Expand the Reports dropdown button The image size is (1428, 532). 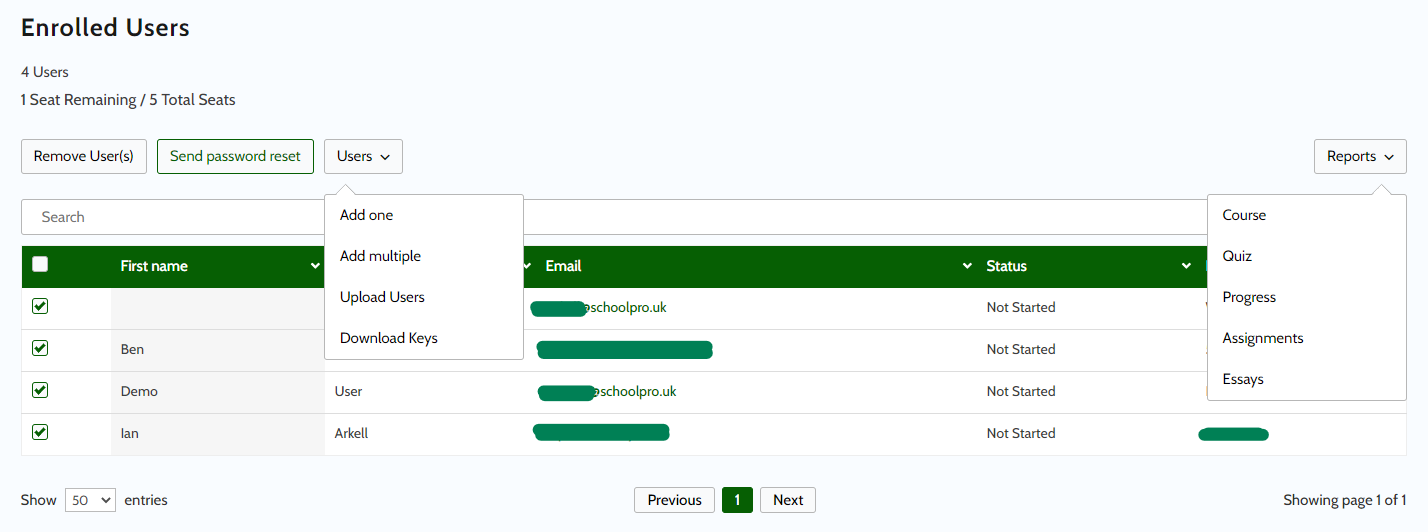1359,156
